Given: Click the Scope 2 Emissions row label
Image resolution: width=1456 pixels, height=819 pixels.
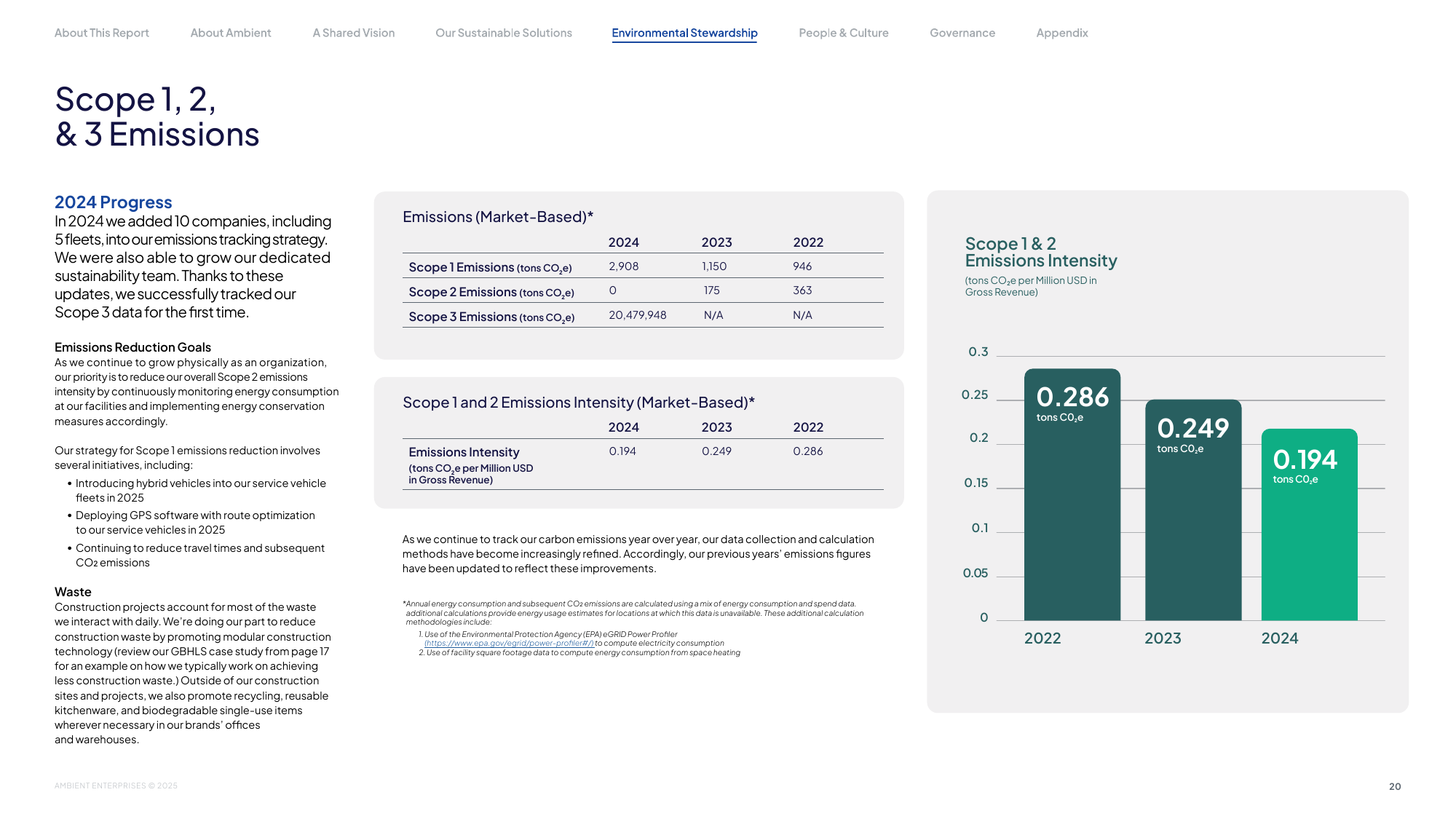Looking at the screenshot, I should point(491,293).
